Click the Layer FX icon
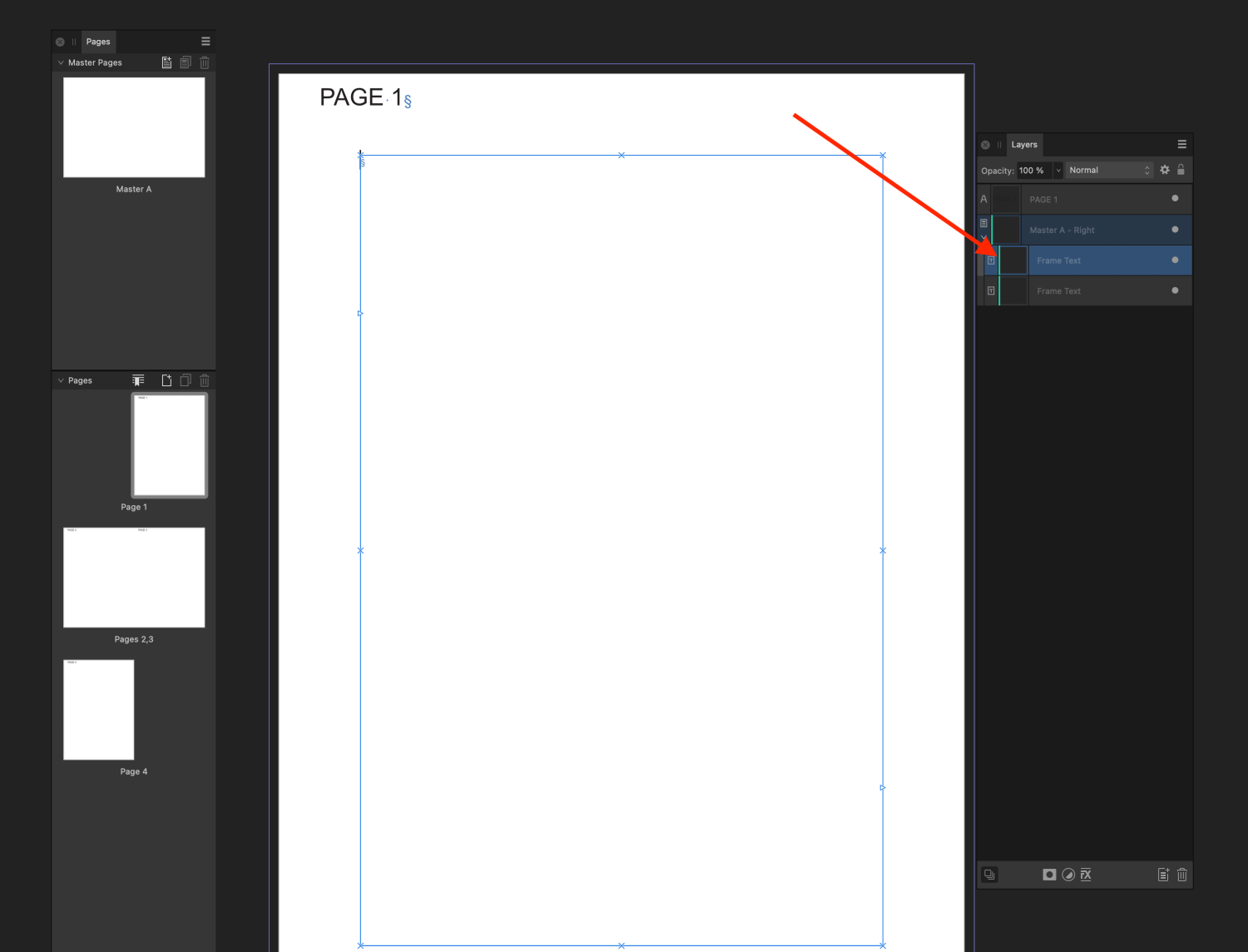Image resolution: width=1248 pixels, height=952 pixels. (1086, 875)
